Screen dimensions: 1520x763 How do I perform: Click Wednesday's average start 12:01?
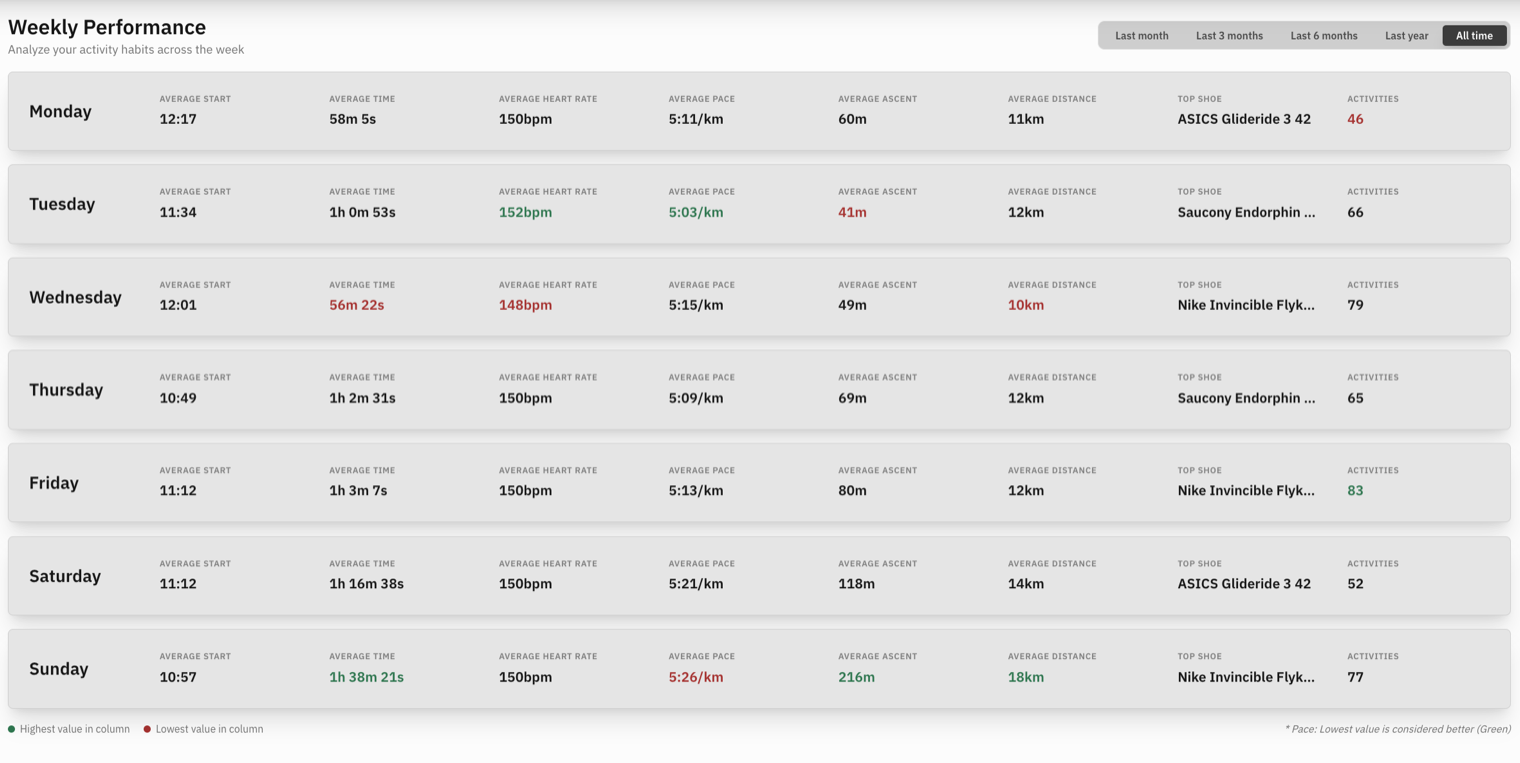178,305
